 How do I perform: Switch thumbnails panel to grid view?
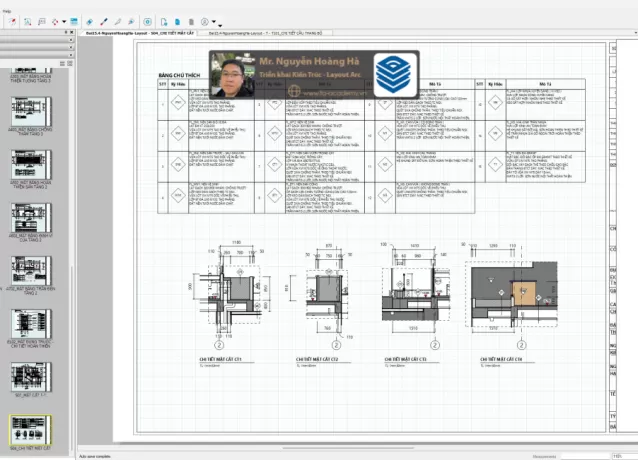pos(70,63)
